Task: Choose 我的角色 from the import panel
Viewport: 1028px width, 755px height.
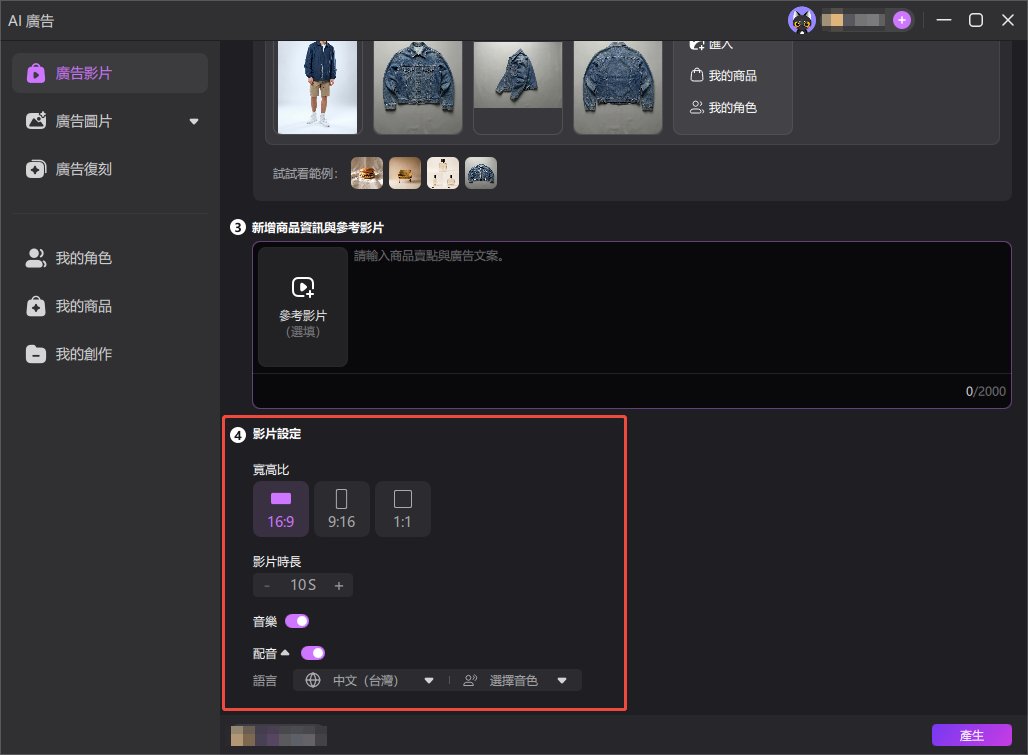Action: coord(723,107)
